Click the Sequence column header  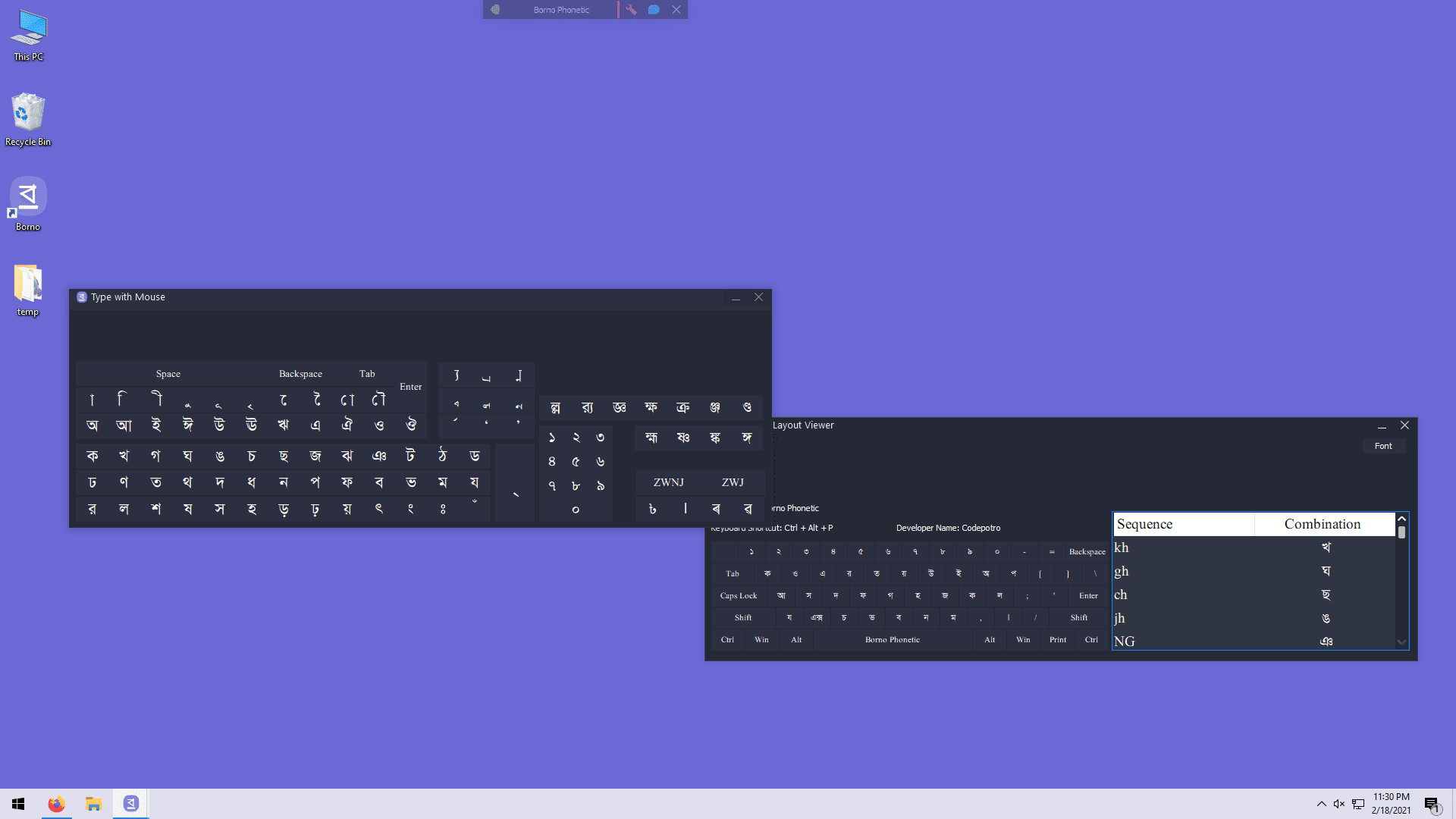click(x=1184, y=524)
